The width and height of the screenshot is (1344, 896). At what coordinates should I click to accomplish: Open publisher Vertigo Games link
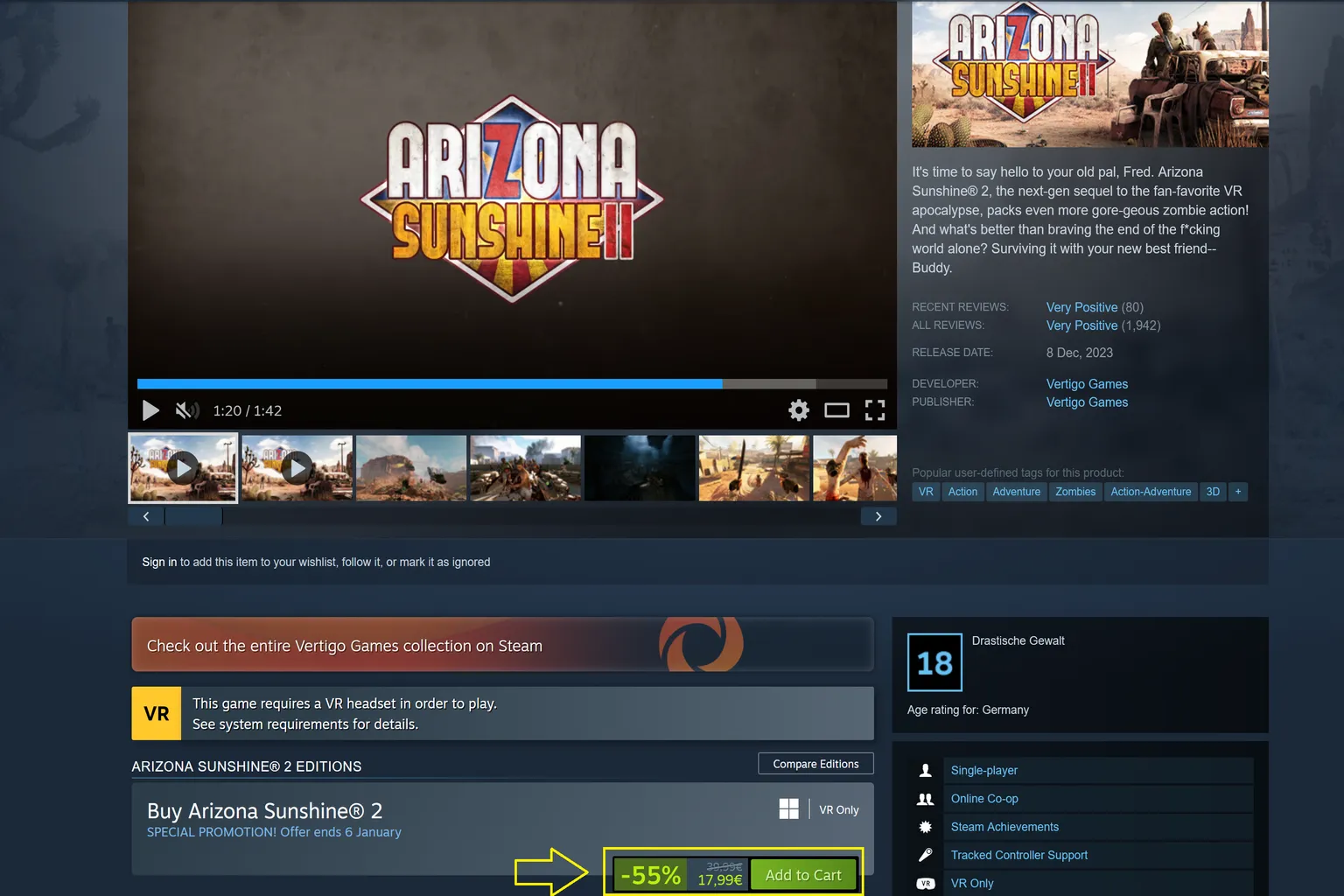[1087, 402]
